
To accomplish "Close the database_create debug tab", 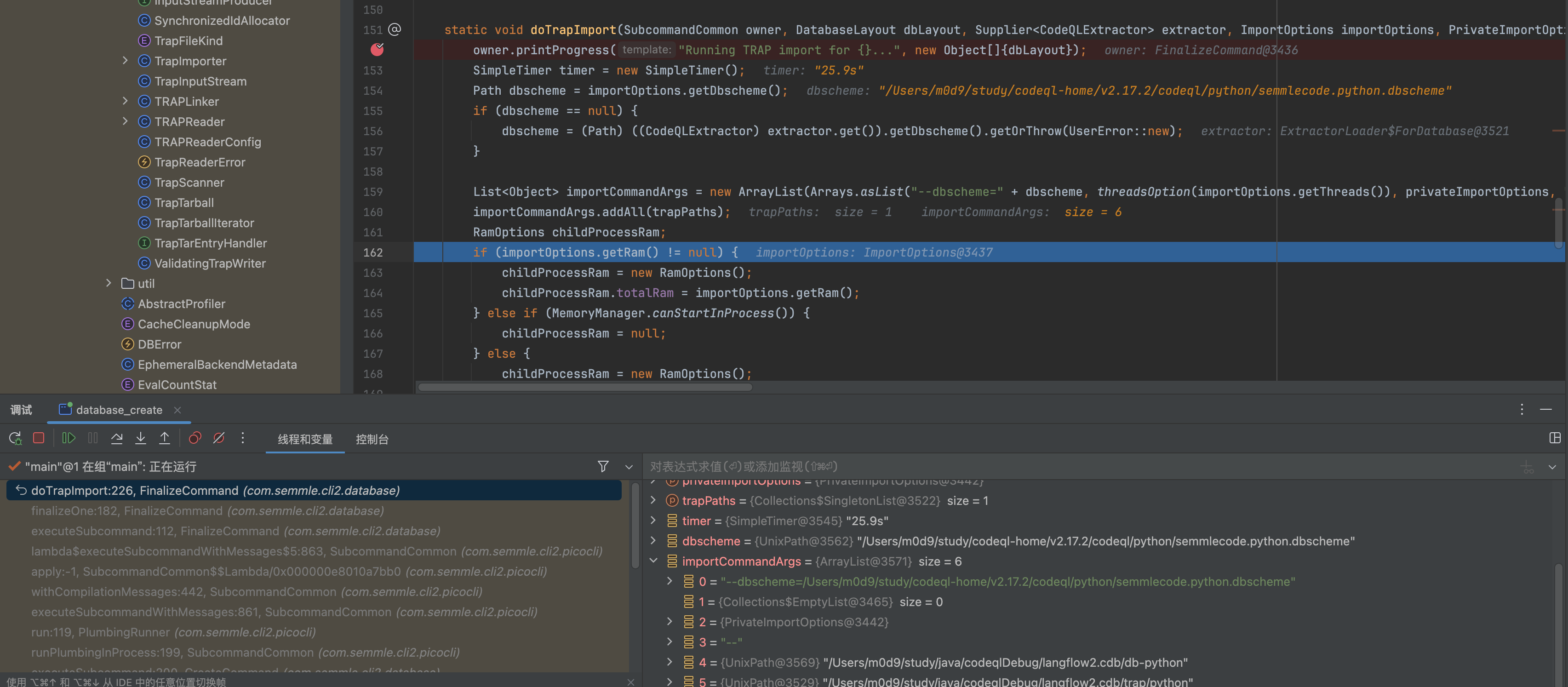I will point(177,410).
